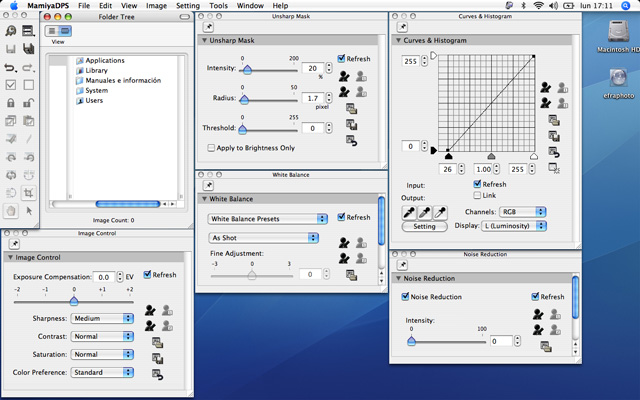Open the Edit menu
Image resolution: width=640 pixels, height=400 pixels.
coord(105,6)
